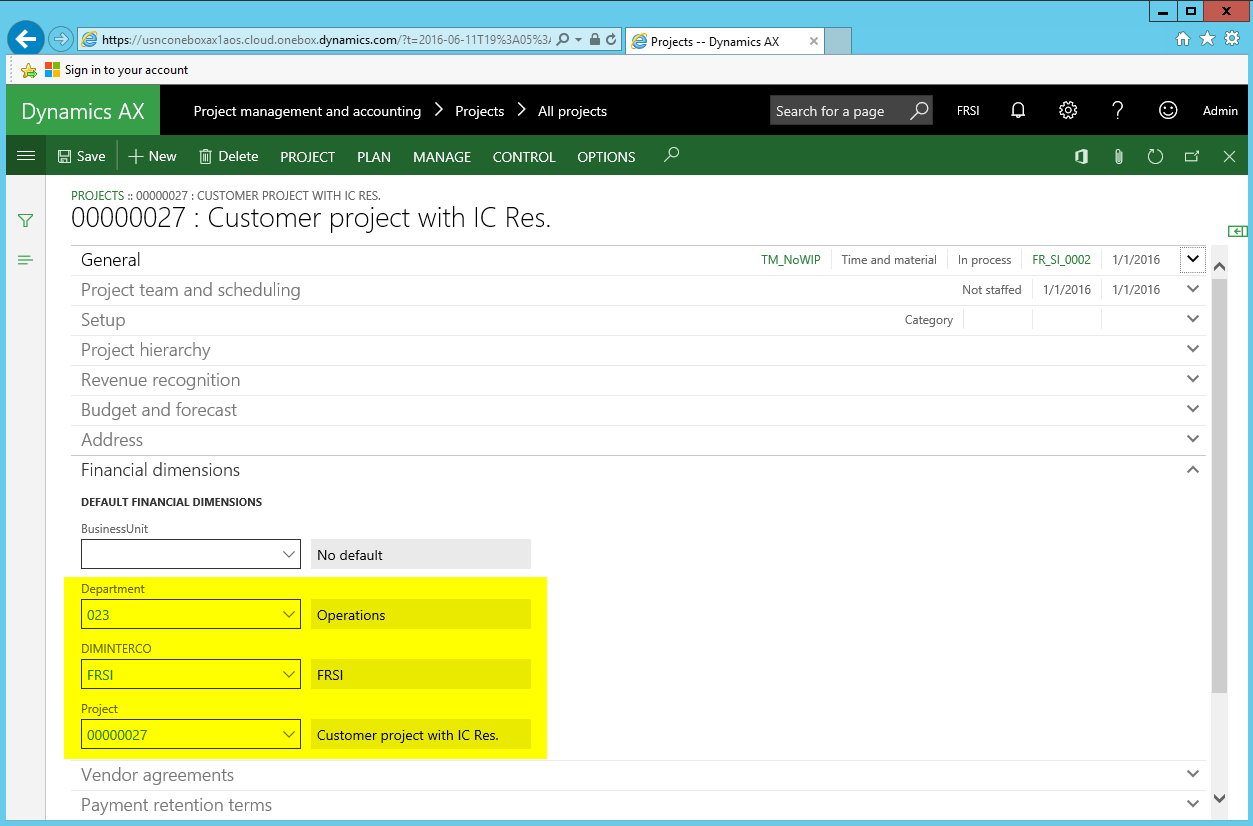Open the hamburger navigation menu

[x=26, y=156]
